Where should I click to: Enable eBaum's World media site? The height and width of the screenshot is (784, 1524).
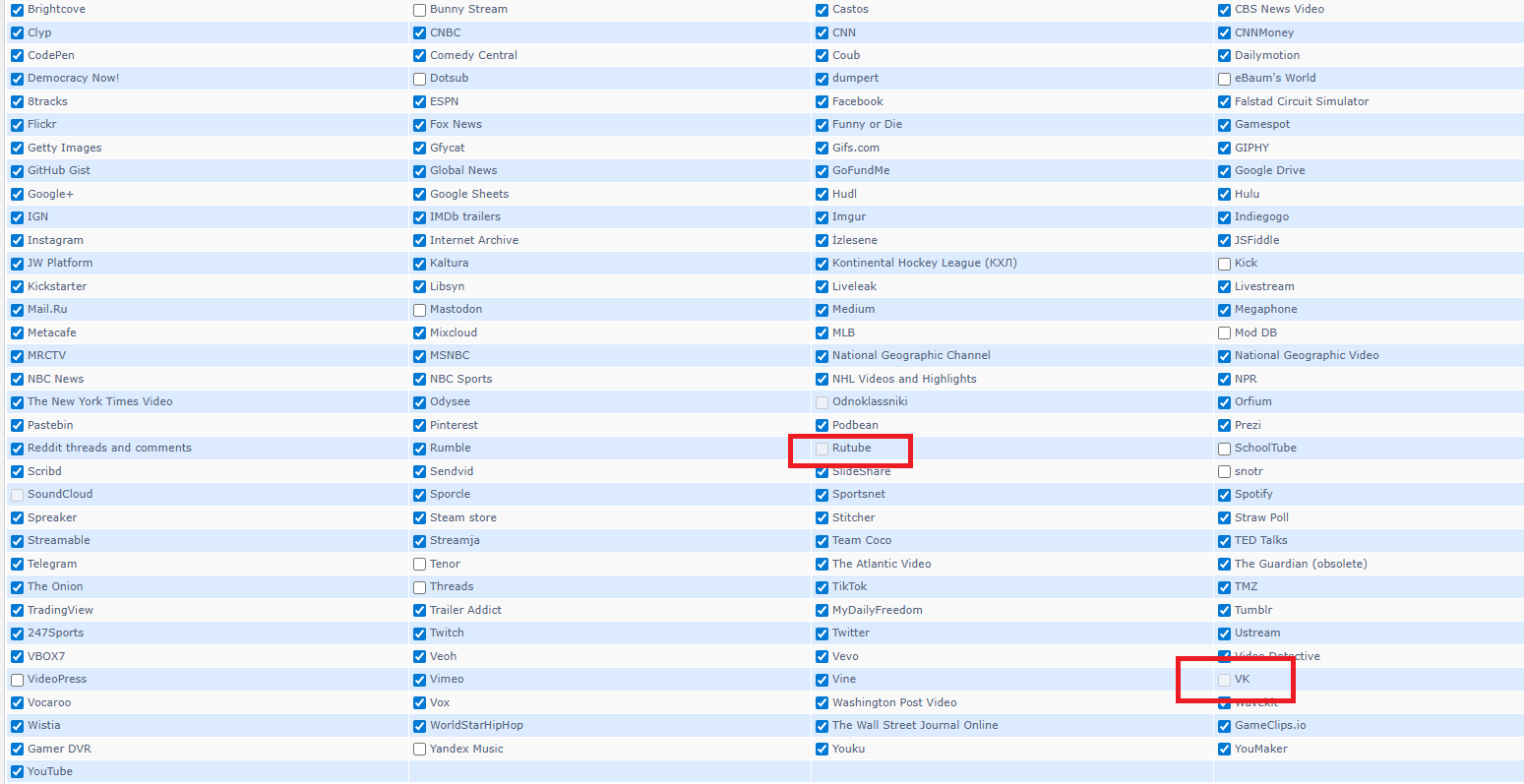point(1225,79)
